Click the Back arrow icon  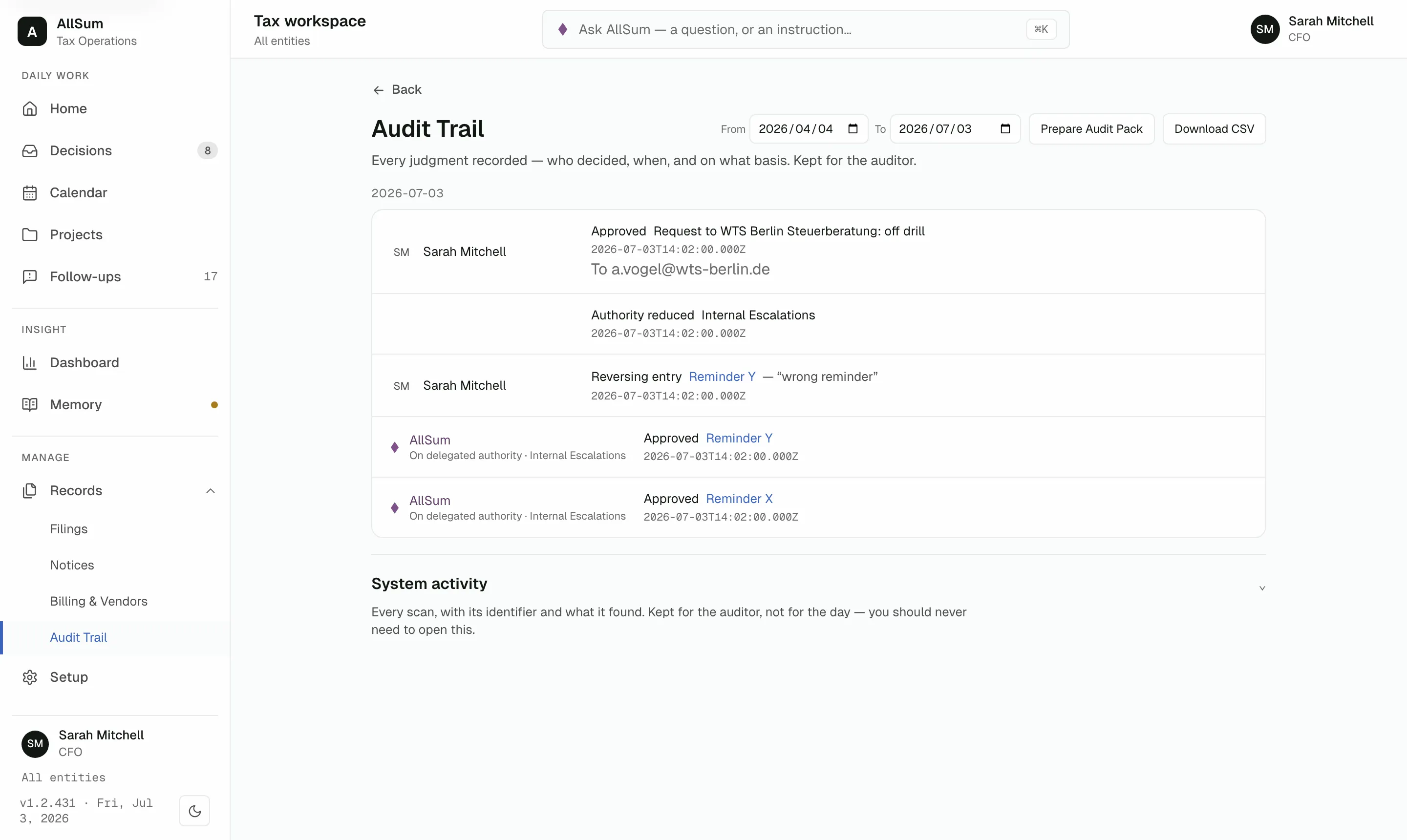(378, 90)
